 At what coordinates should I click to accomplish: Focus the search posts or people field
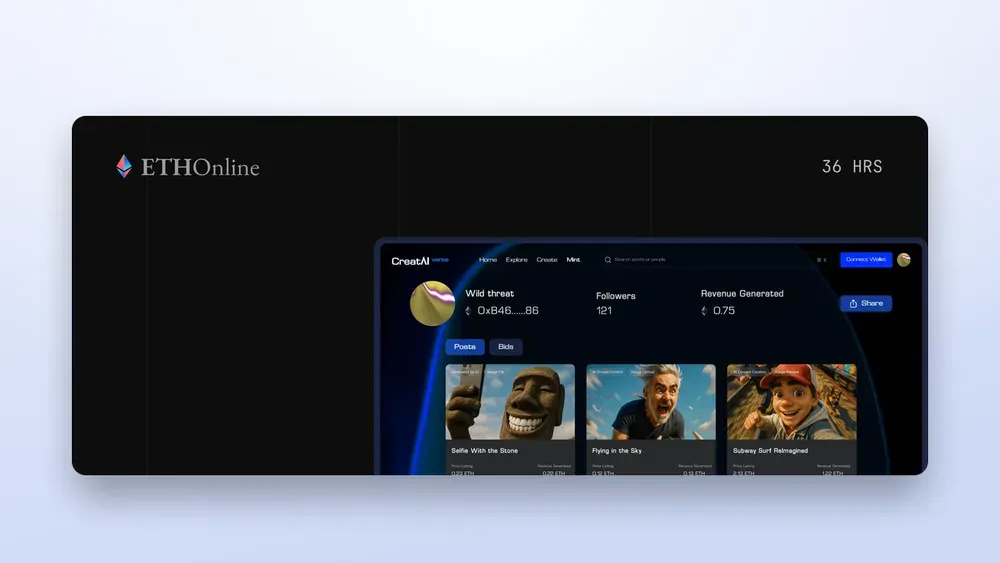714,260
